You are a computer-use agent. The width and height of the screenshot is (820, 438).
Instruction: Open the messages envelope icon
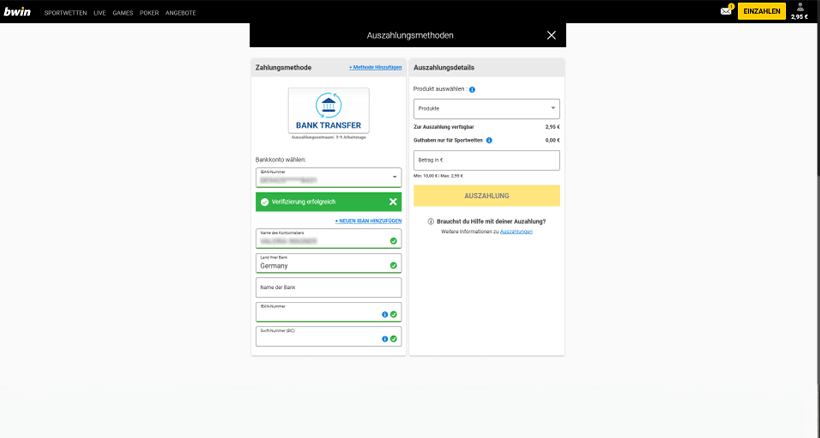pos(725,11)
